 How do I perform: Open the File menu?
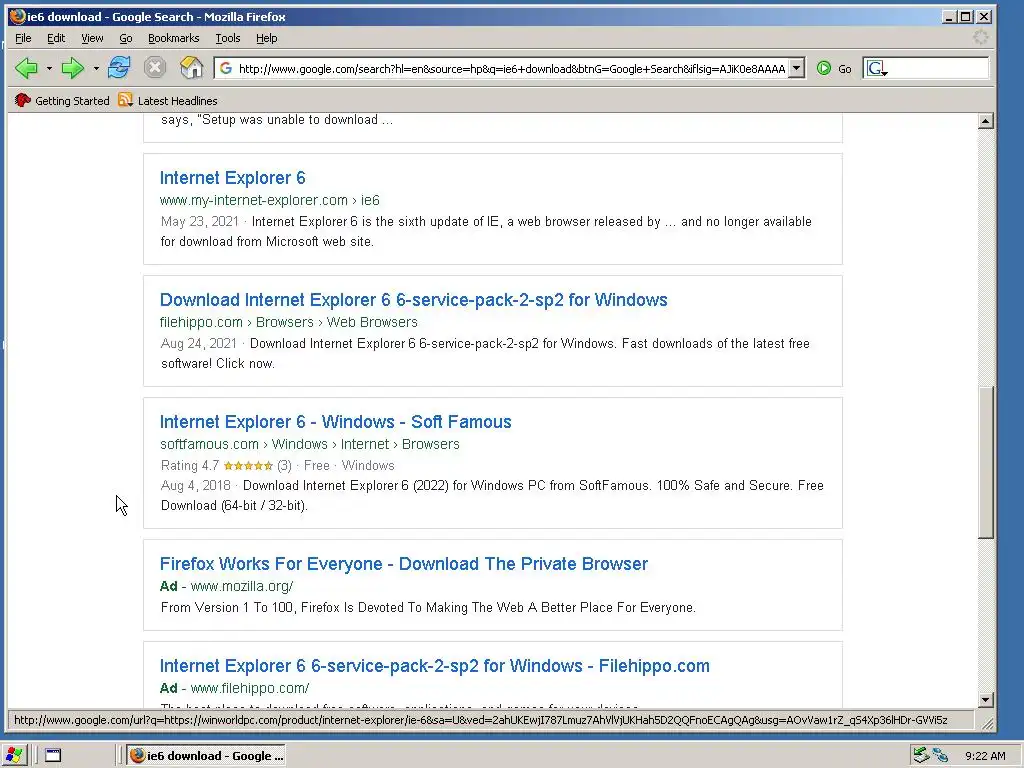tap(23, 39)
